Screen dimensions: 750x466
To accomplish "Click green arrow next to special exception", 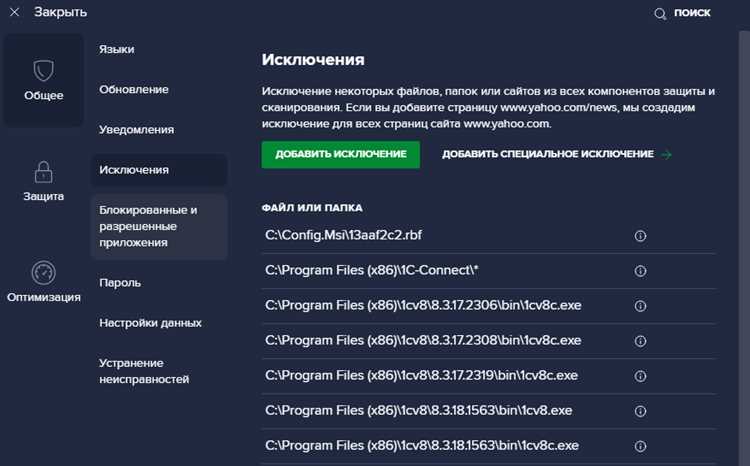I will point(666,155).
